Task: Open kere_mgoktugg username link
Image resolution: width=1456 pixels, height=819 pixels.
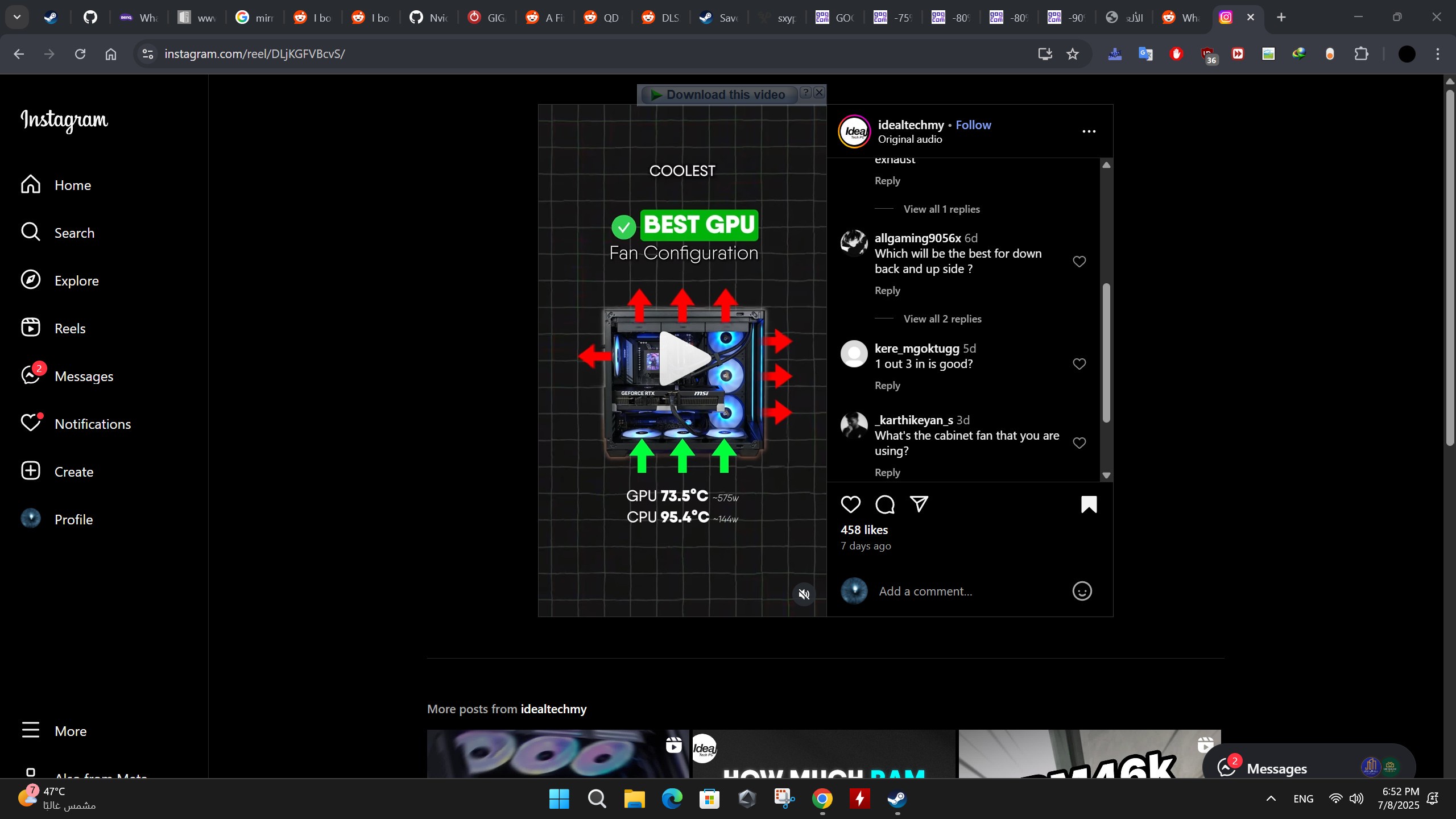Action: [916, 348]
